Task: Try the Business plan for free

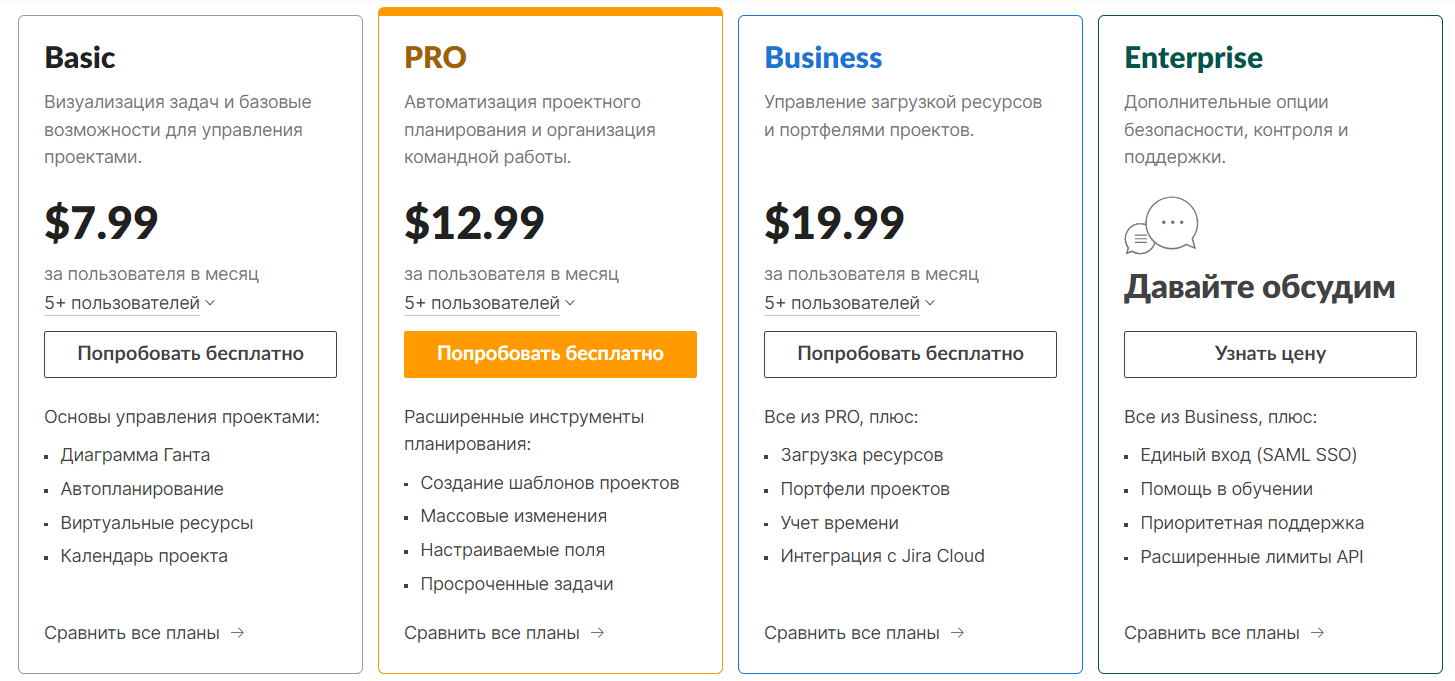Action: (910, 354)
